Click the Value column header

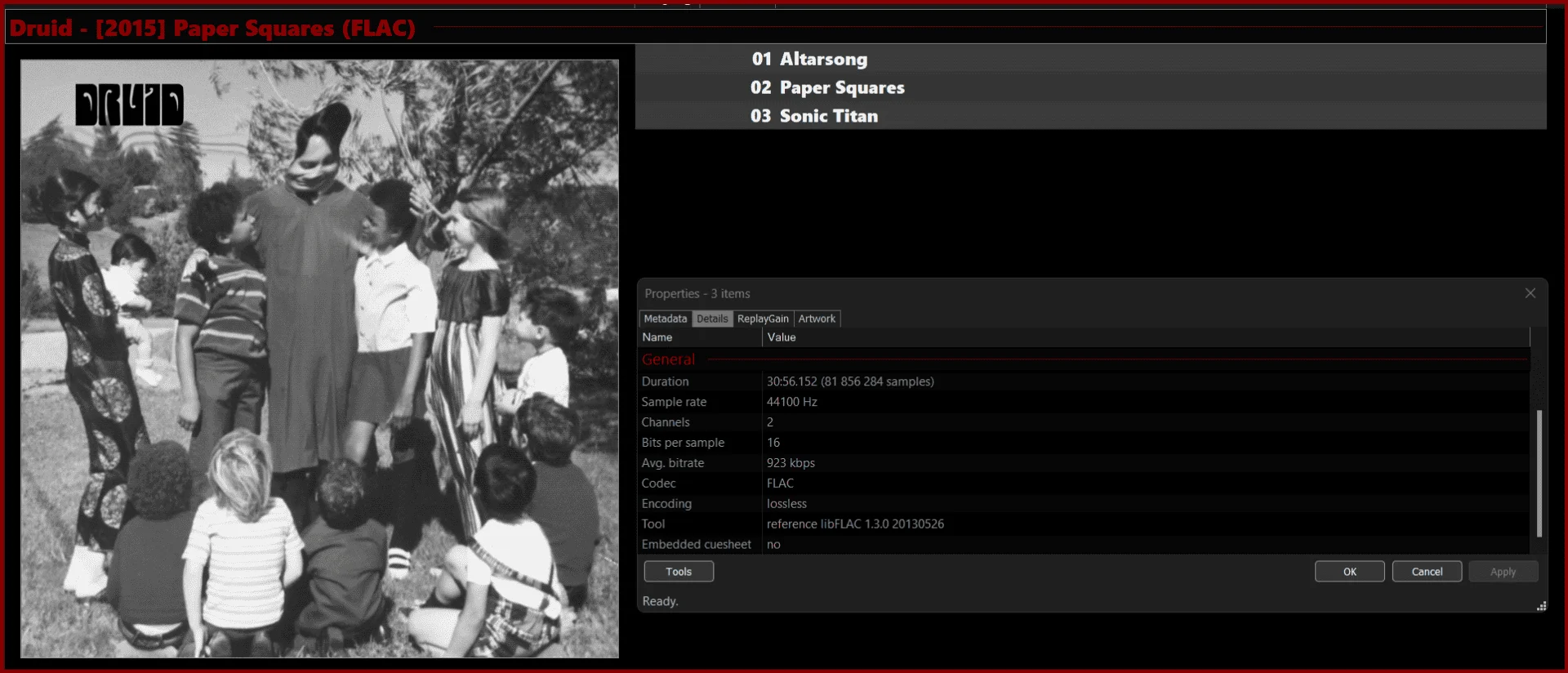point(1146,337)
